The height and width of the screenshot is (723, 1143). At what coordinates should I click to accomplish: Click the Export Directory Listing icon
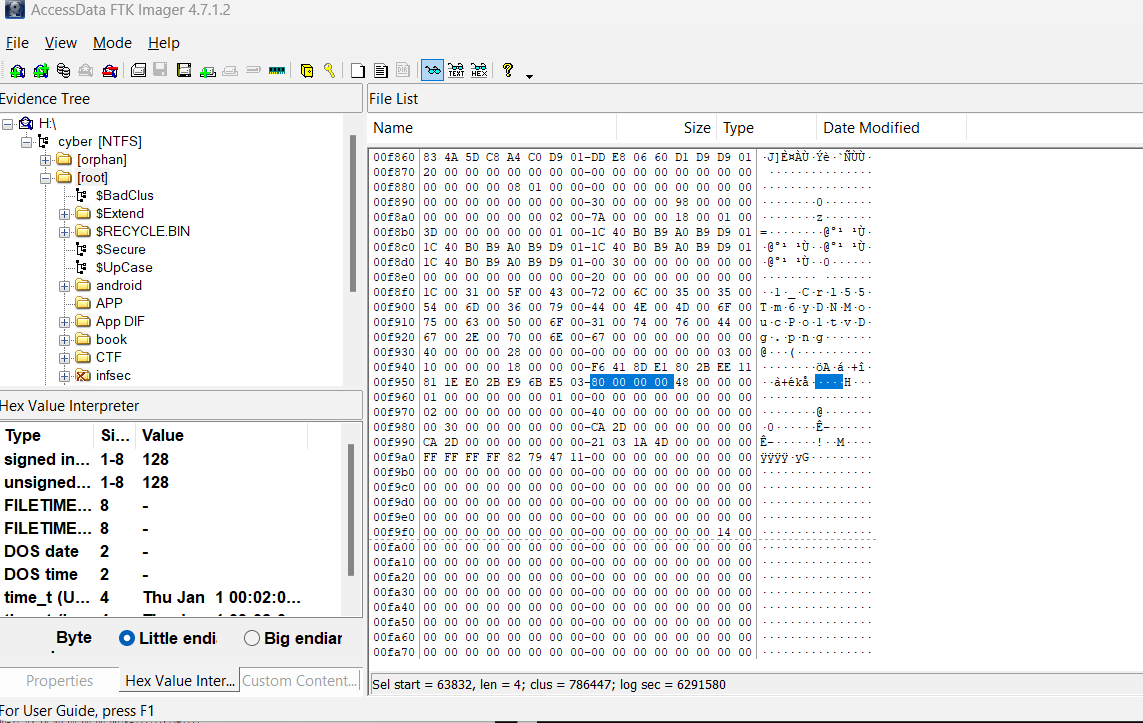403,71
